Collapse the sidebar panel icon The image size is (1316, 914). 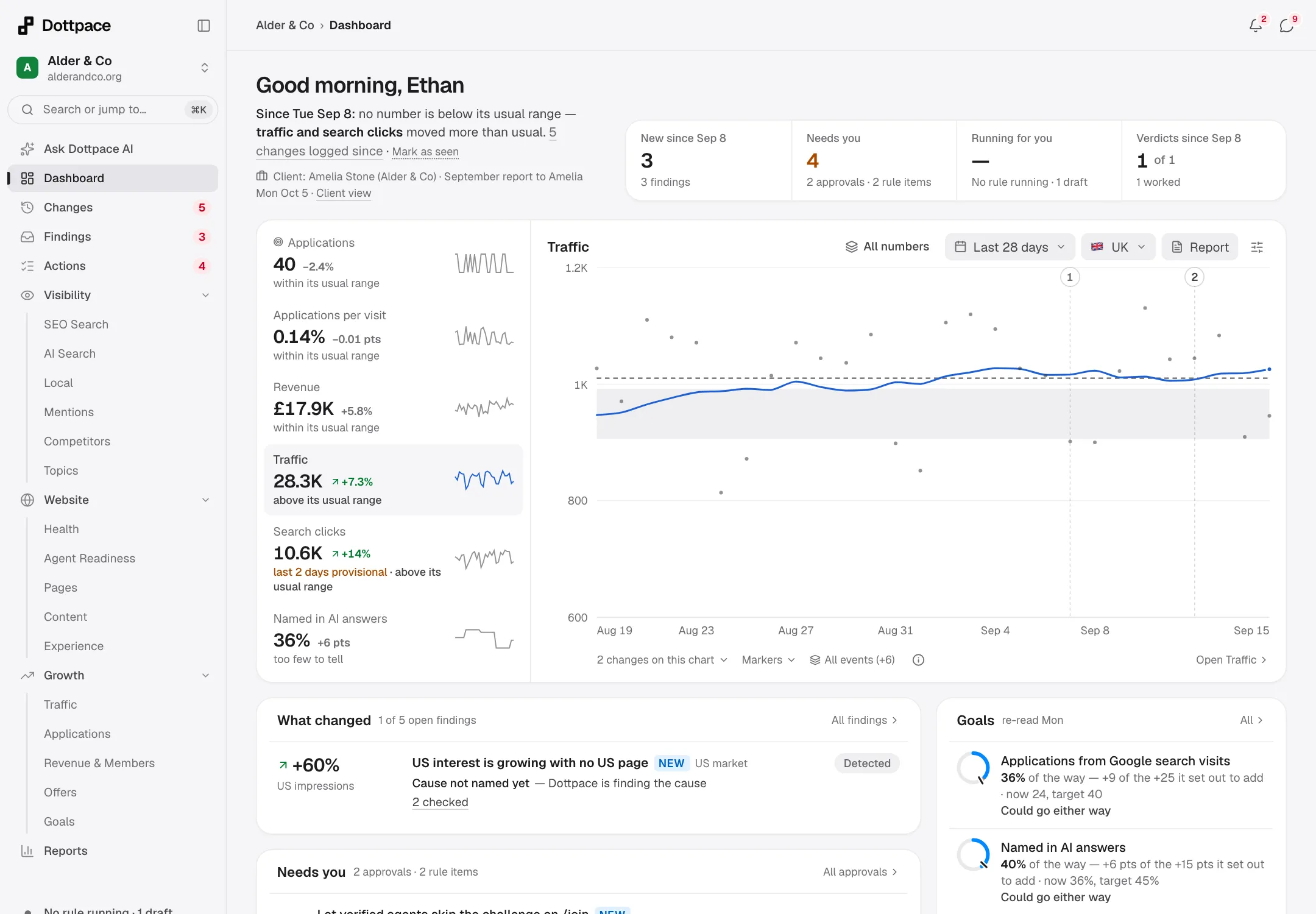[204, 26]
